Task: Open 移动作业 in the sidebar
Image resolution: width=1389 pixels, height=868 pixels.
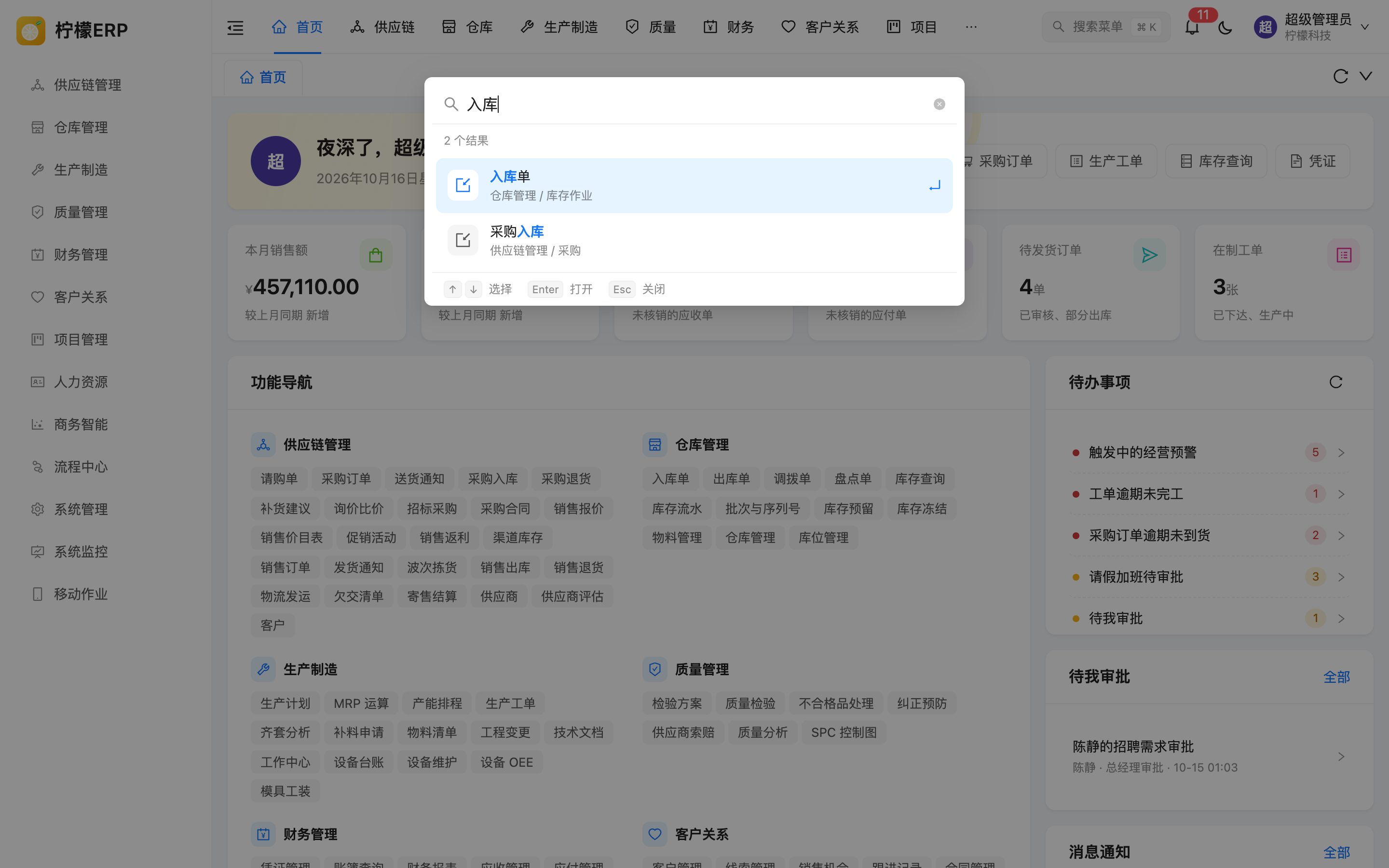Action: (x=106, y=594)
